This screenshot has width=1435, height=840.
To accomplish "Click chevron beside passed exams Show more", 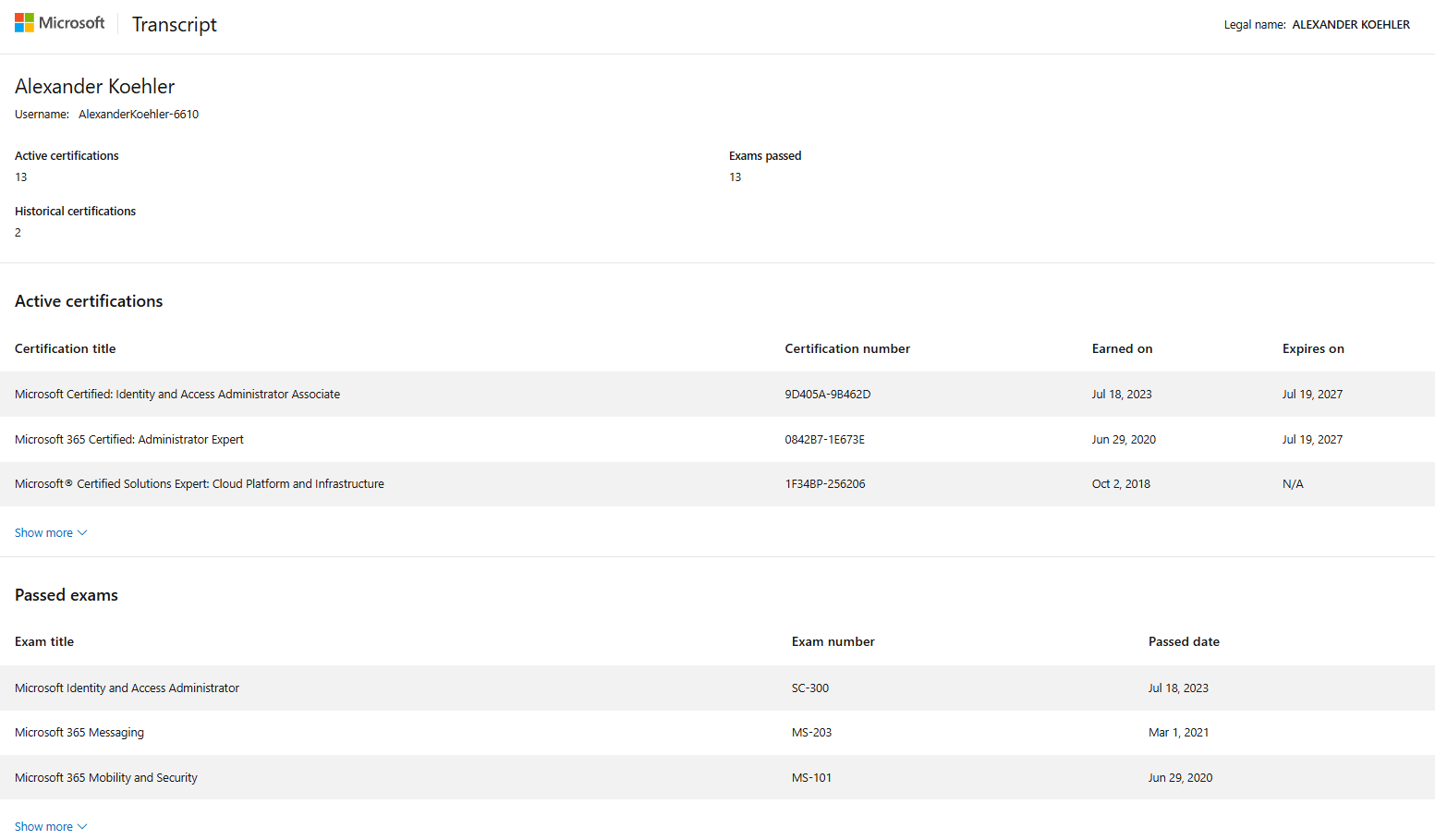I will point(82,827).
